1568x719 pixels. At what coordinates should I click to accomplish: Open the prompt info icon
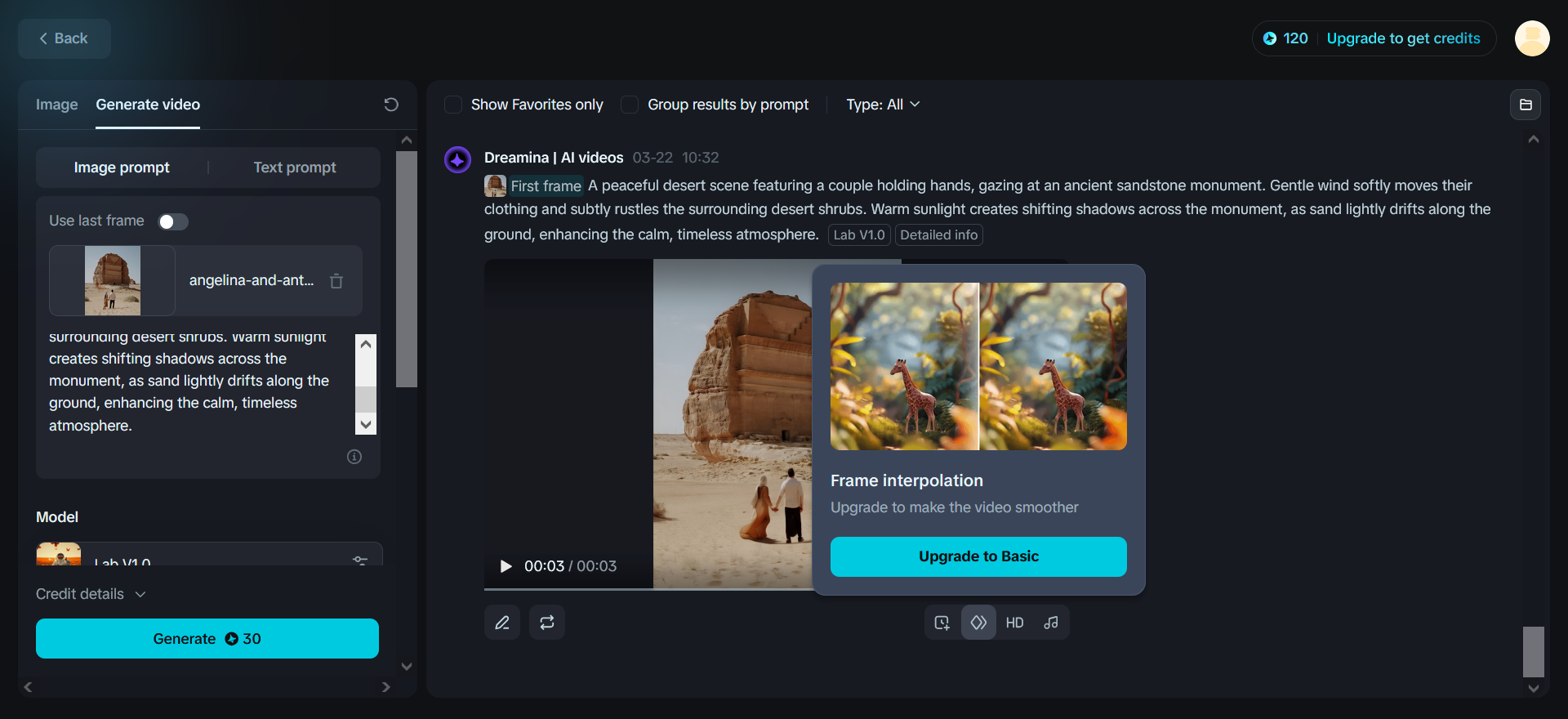354,457
